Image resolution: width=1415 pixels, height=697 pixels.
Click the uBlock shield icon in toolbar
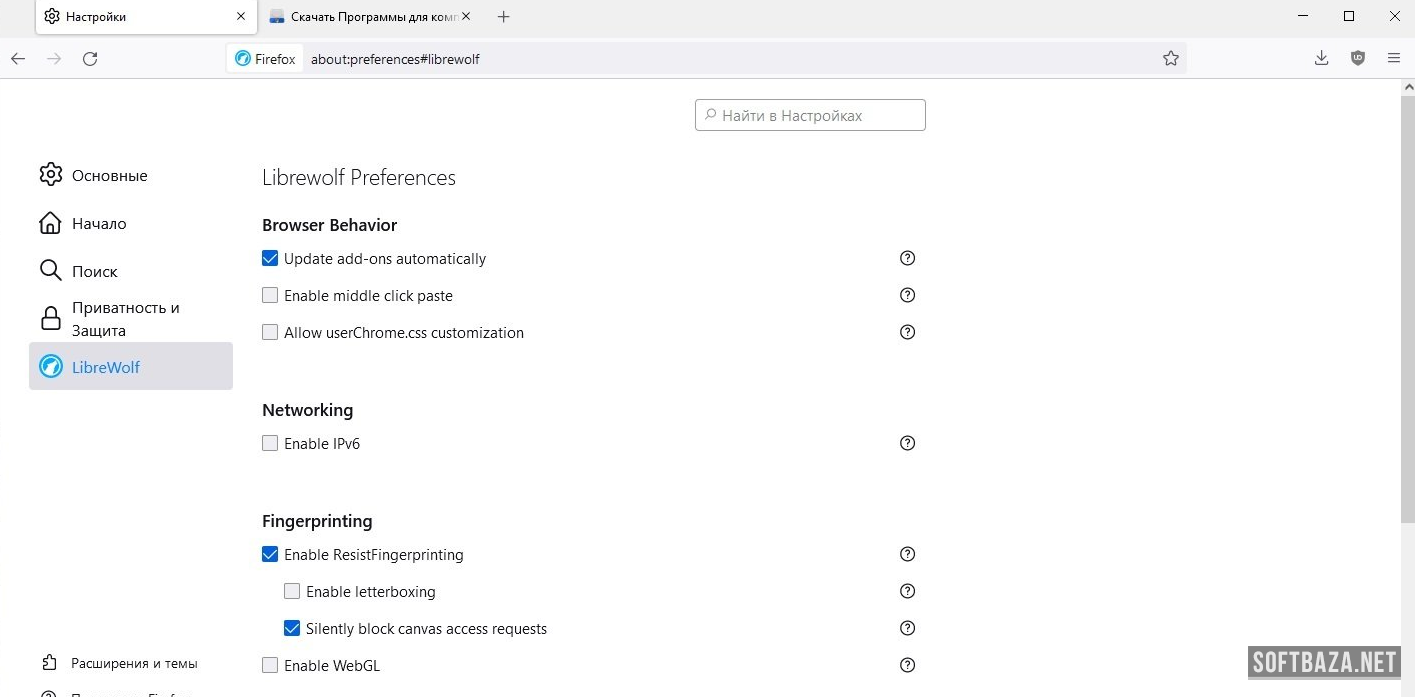(x=1357, y=58)
